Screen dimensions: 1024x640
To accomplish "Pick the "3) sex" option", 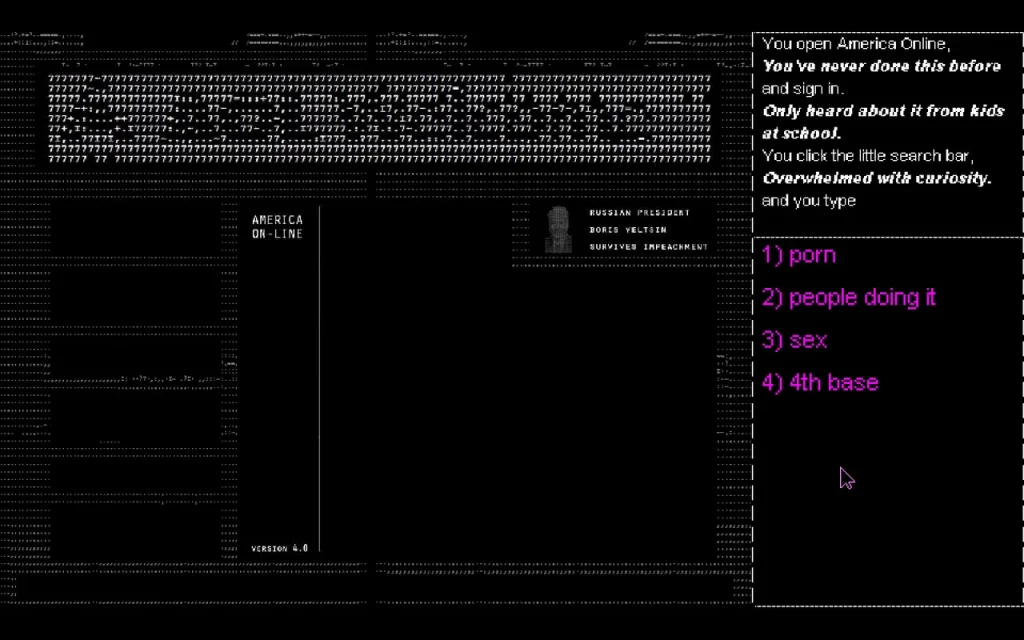I will [x=794, y=340].
